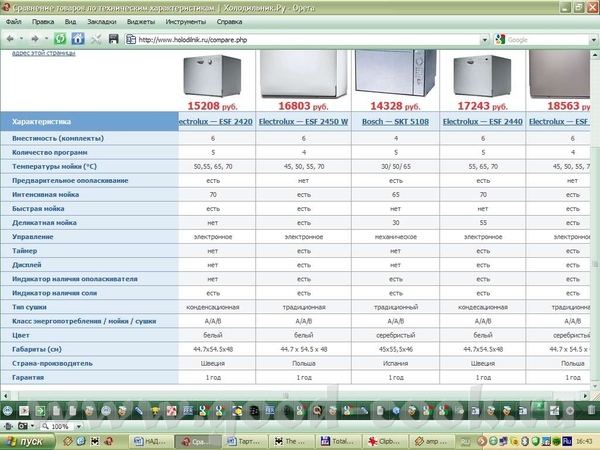Switch to amp ... taskbar window
This screenshot has width=600, height=450.
click(430, 442)
